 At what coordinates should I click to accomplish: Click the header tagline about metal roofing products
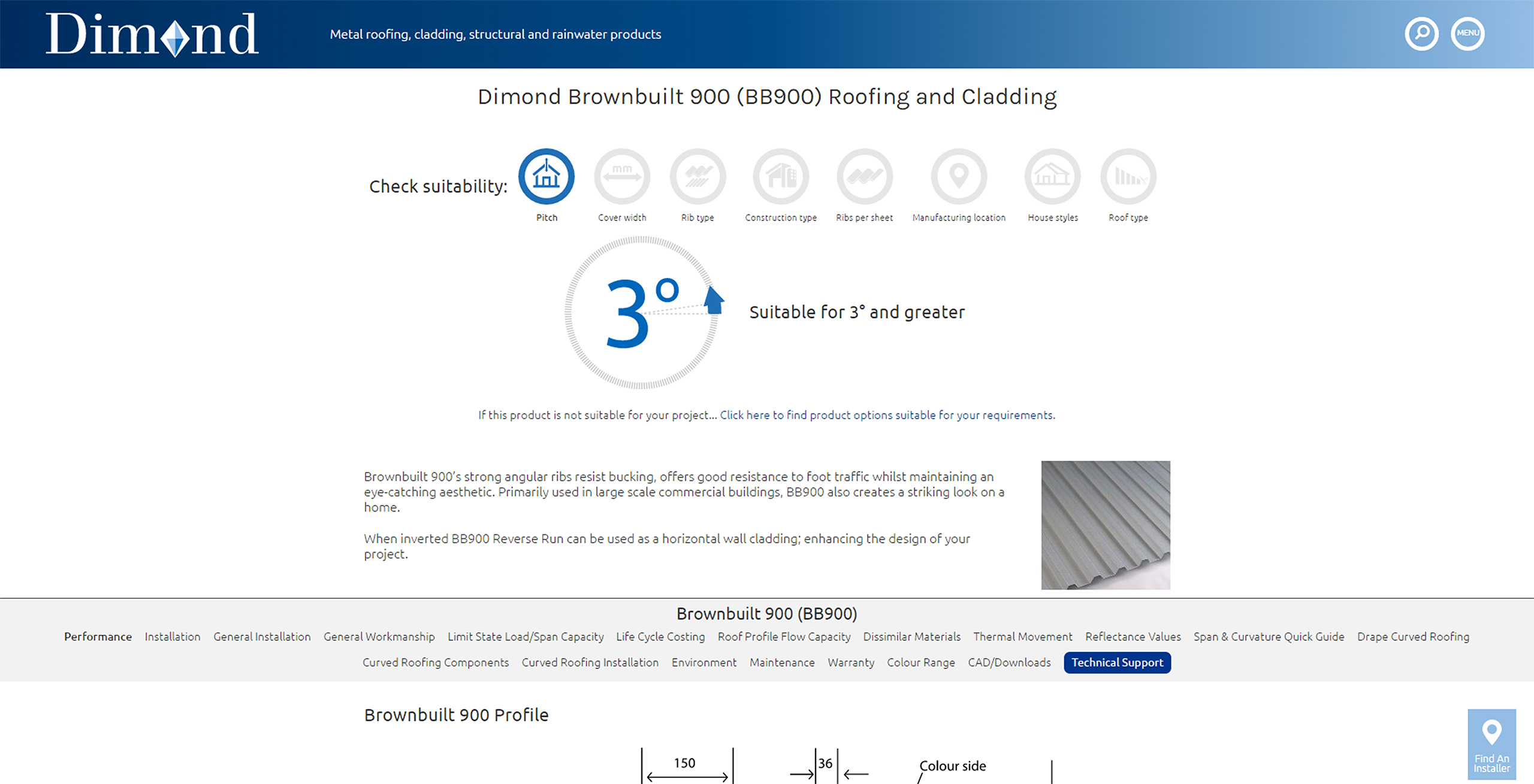pyautogui.click(x=496, y=34)
